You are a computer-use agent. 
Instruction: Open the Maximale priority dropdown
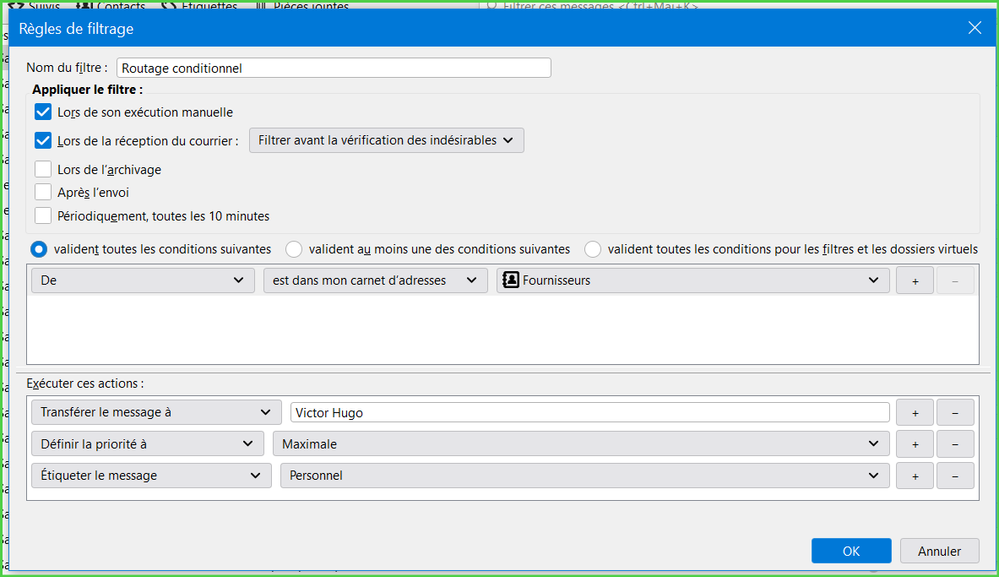[x=580, y=444]
